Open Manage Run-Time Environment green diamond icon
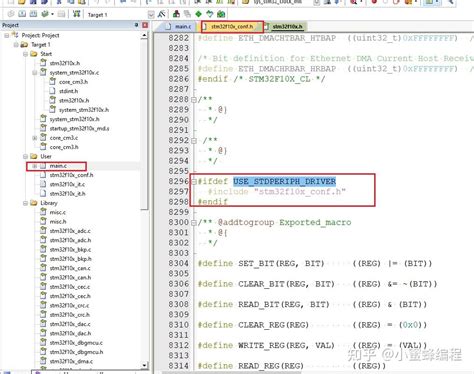 tap(199, 14)
